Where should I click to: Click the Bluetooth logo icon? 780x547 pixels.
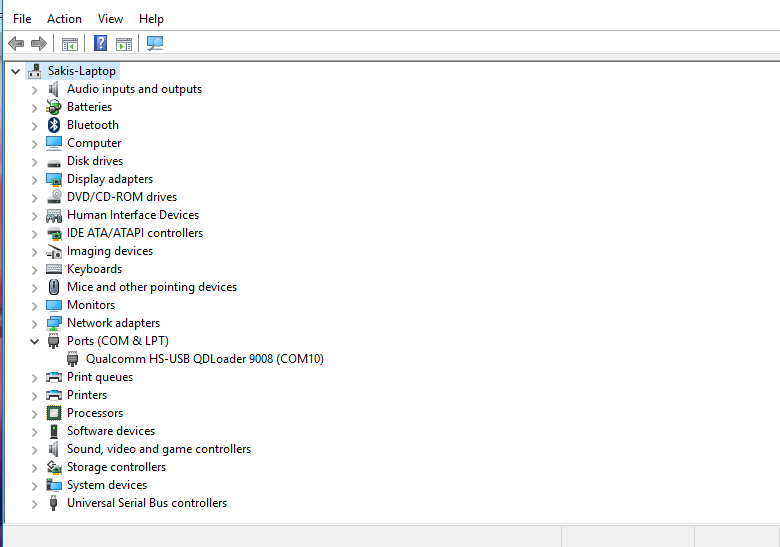pyautogui.click(x=54, y=125)
